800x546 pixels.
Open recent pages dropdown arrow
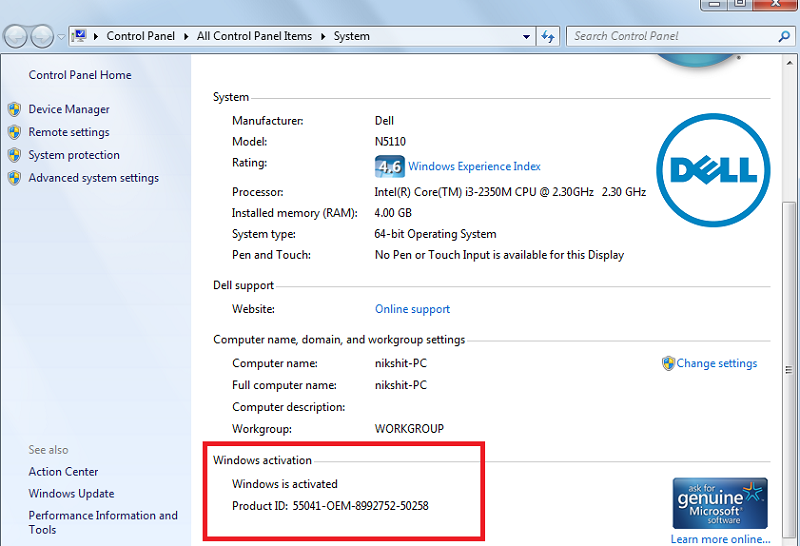coord(61,37)
